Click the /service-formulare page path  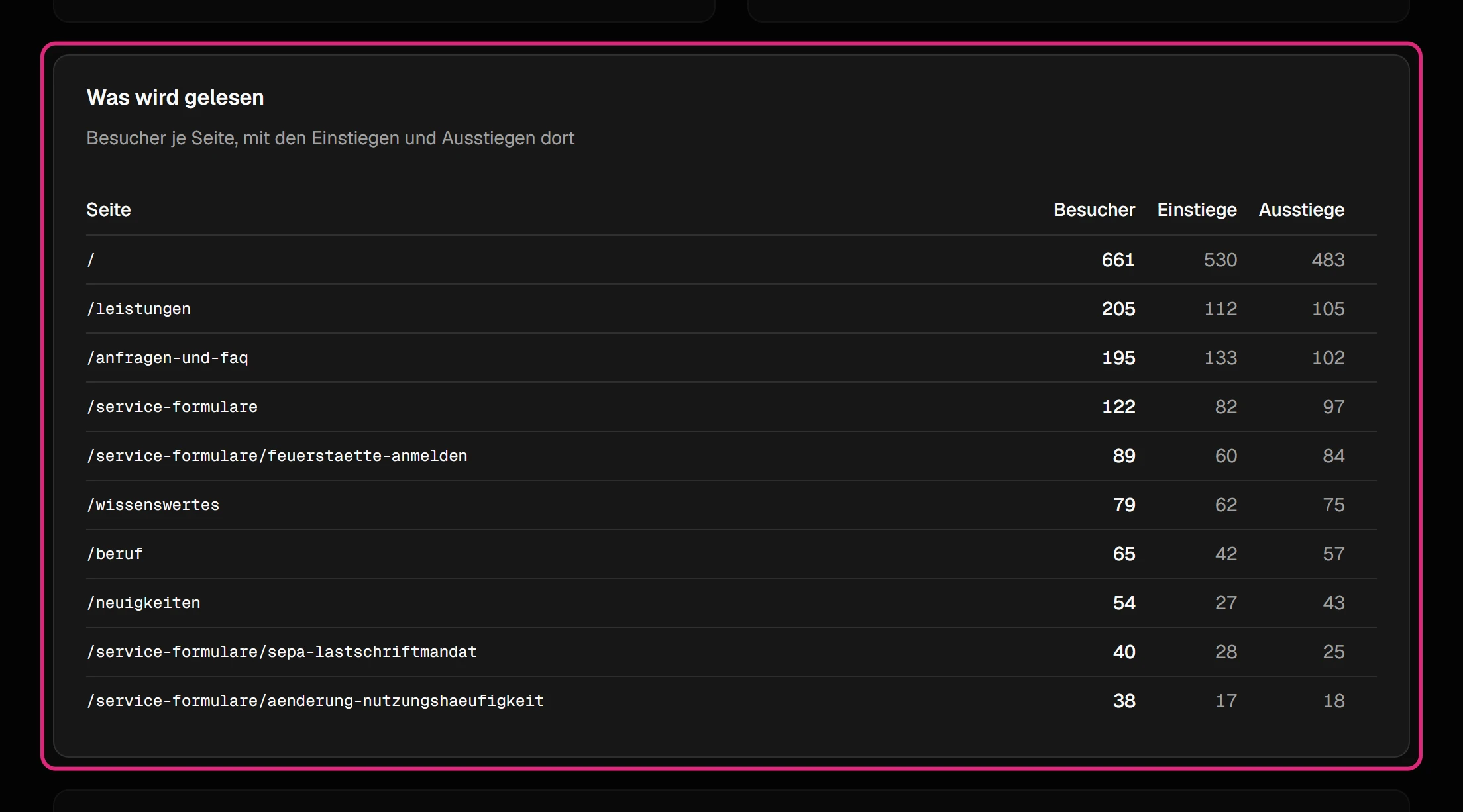tap(172, 407)
